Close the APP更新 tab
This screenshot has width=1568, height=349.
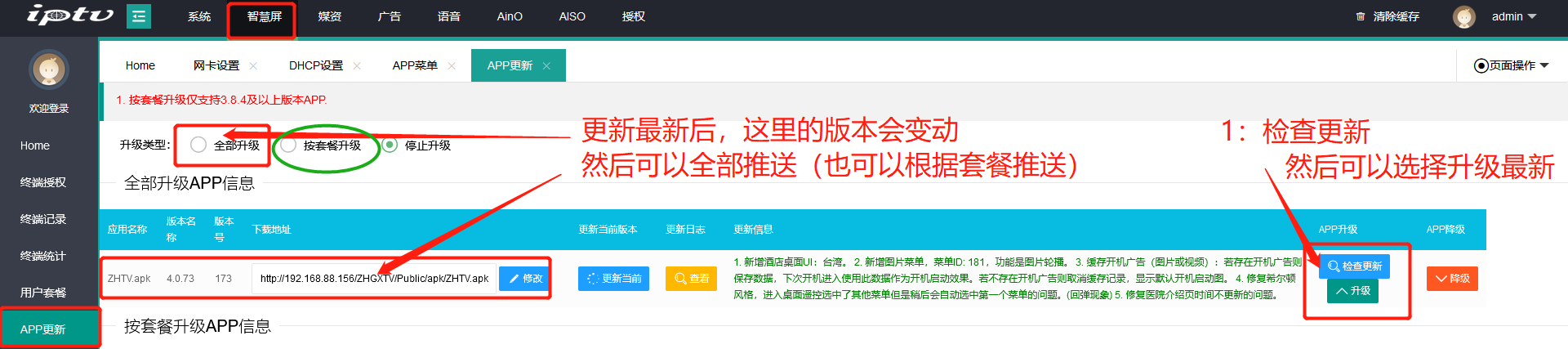[546, 66]
